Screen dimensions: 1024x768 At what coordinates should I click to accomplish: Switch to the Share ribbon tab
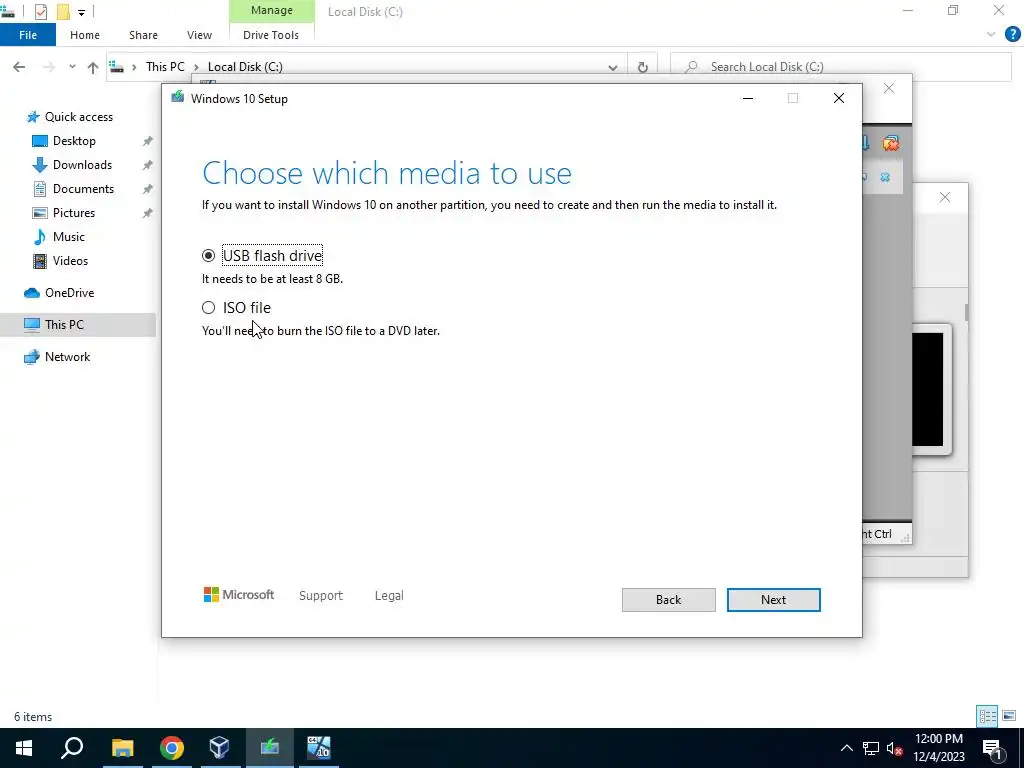click(x=143, y=35)
